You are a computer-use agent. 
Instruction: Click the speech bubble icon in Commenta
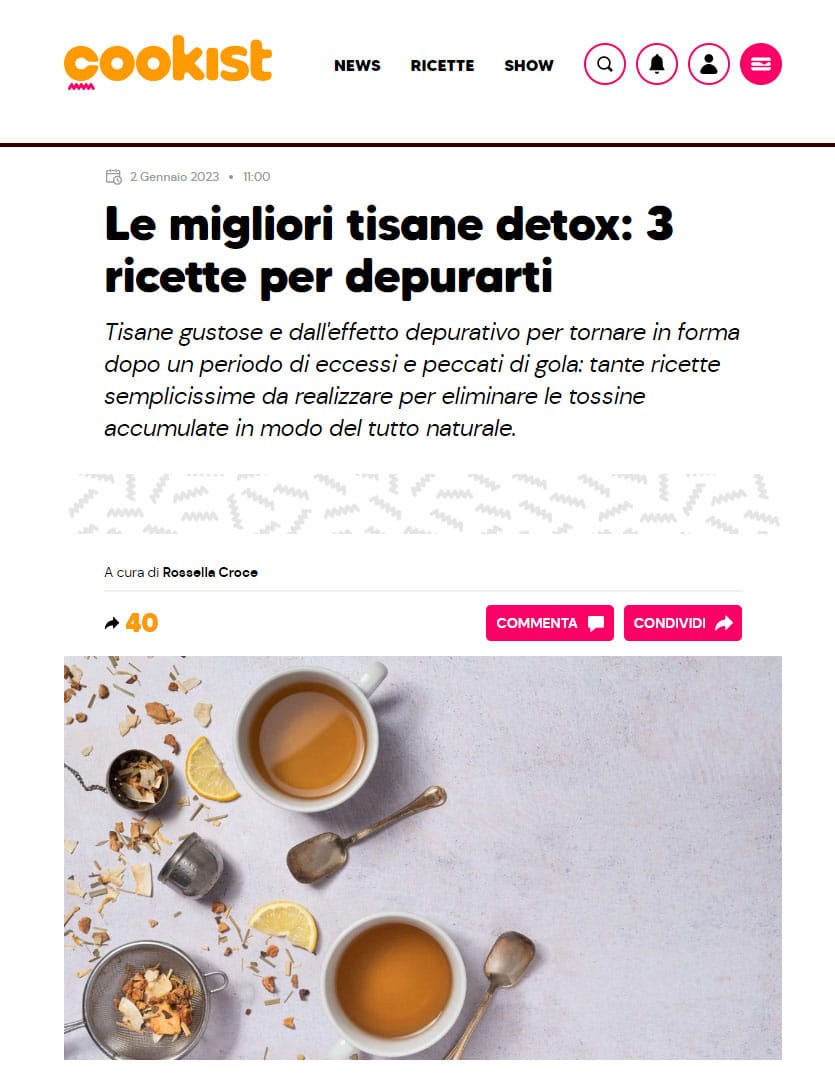596,623
